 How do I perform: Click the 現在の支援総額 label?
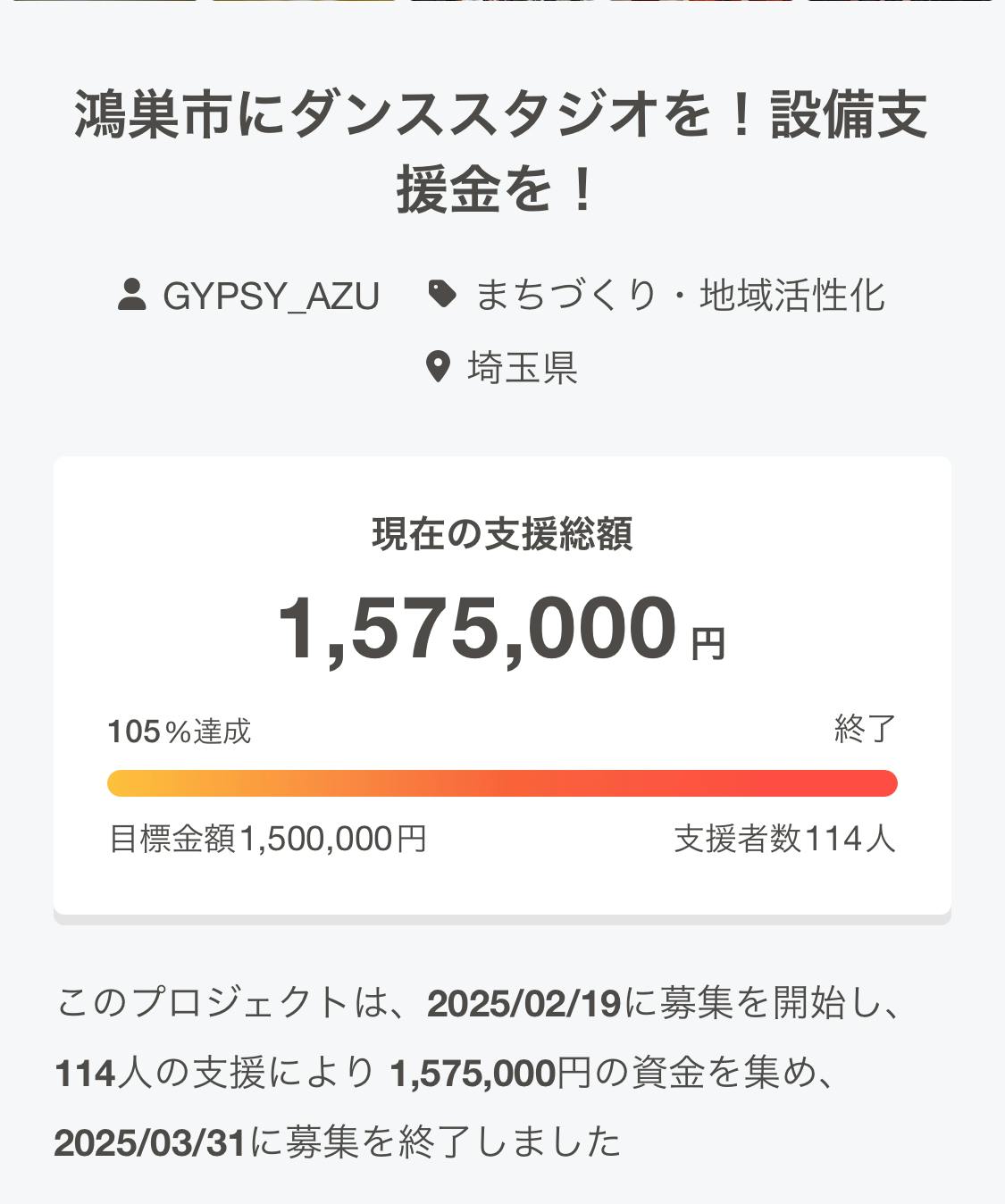point(502,534)
